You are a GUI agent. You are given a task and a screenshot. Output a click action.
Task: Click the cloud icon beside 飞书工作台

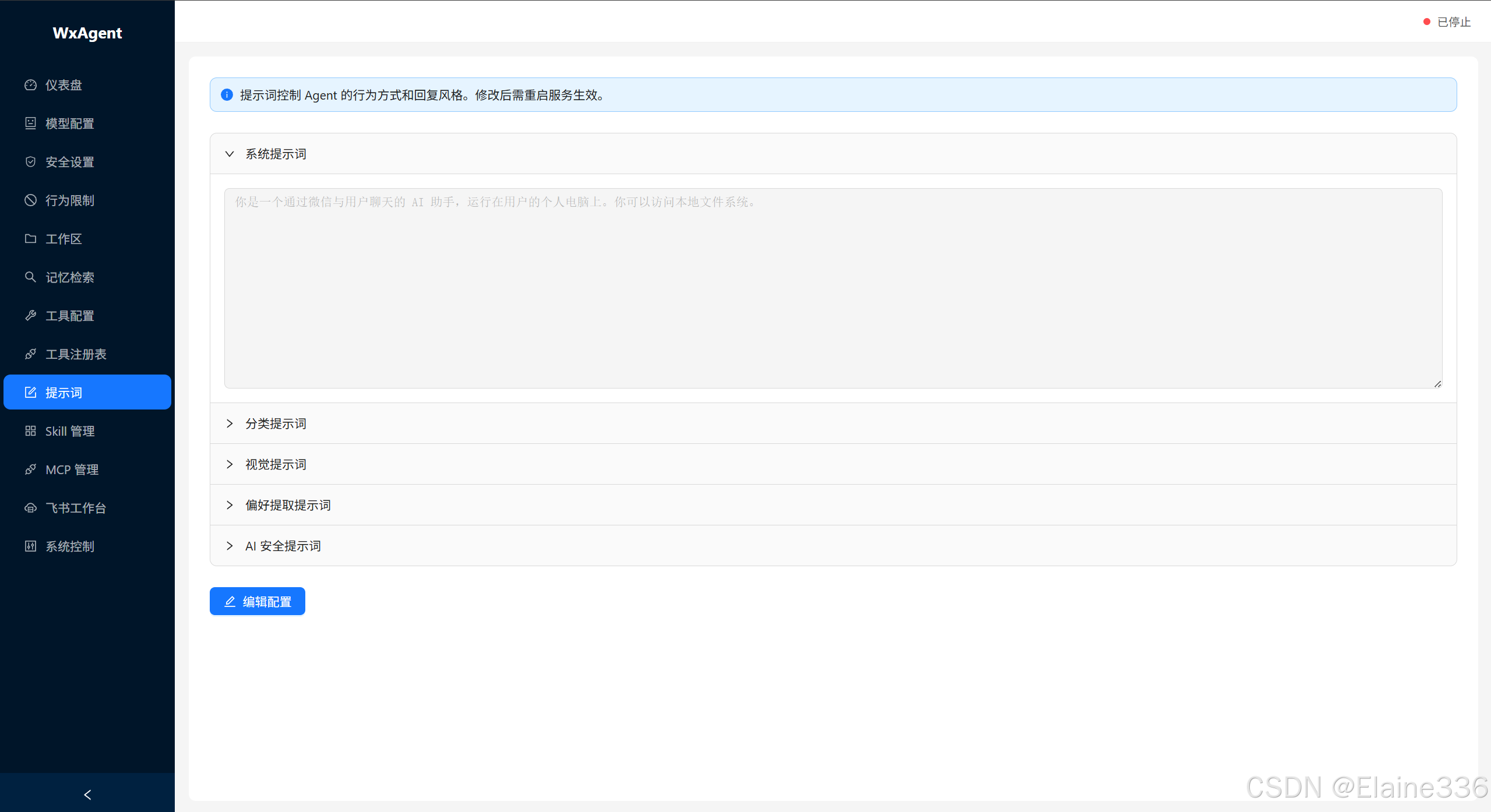pos(30,508)
